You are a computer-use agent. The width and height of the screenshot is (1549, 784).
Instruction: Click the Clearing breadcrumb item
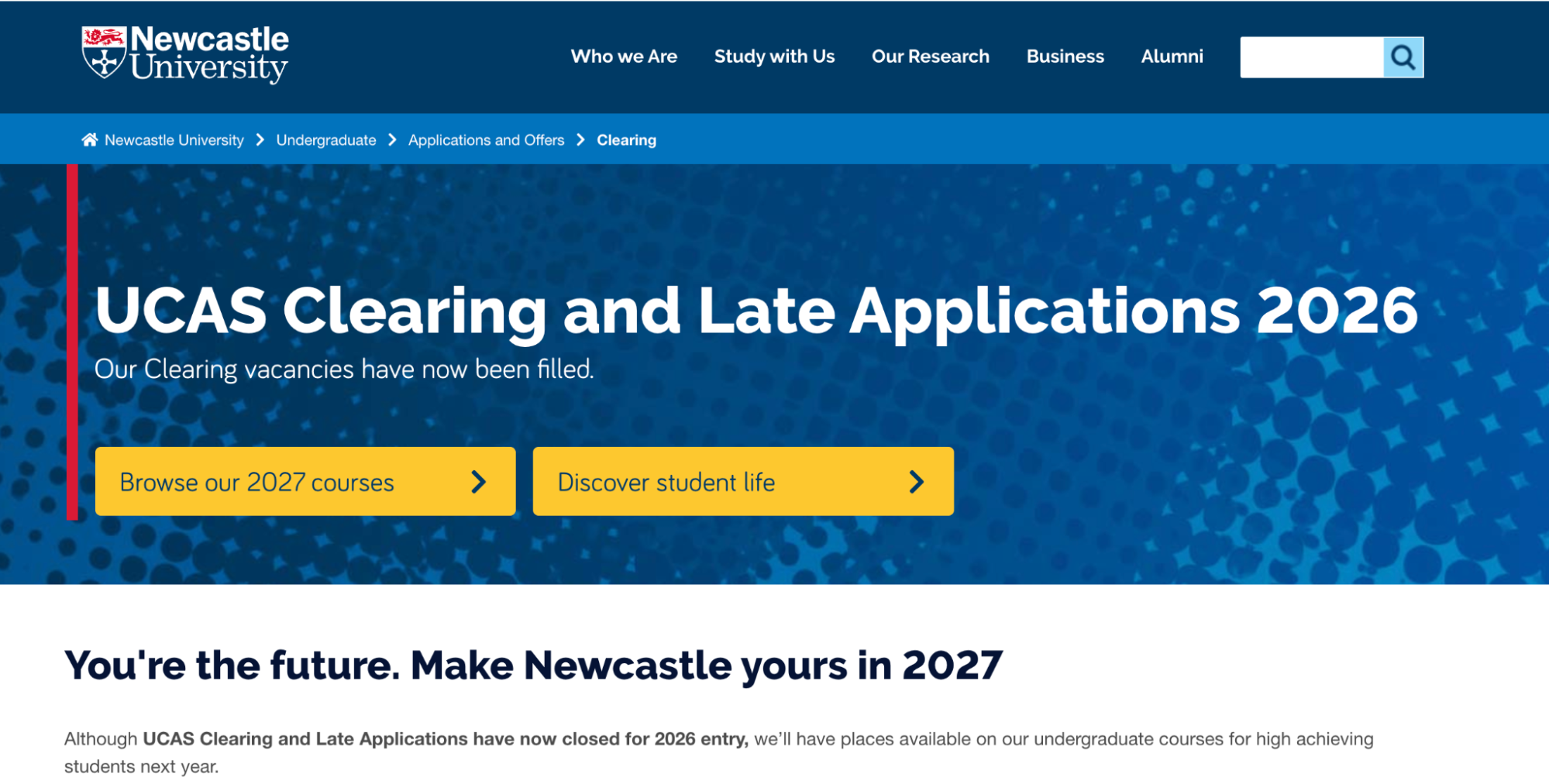(x=626, y=140)
